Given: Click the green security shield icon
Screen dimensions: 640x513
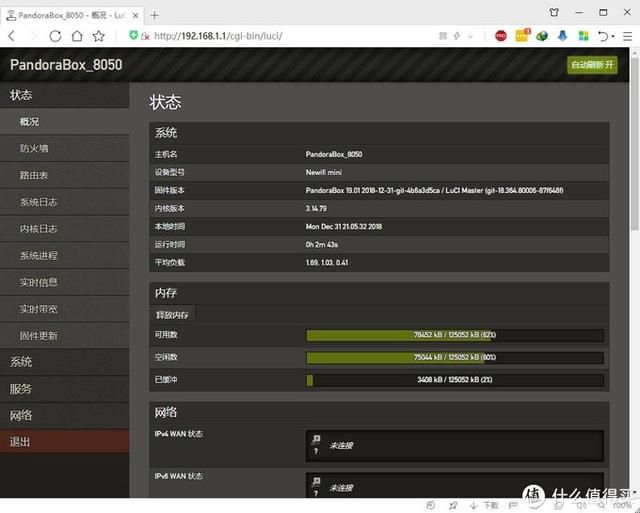Looking at the screenshot, I should [133, 35].
